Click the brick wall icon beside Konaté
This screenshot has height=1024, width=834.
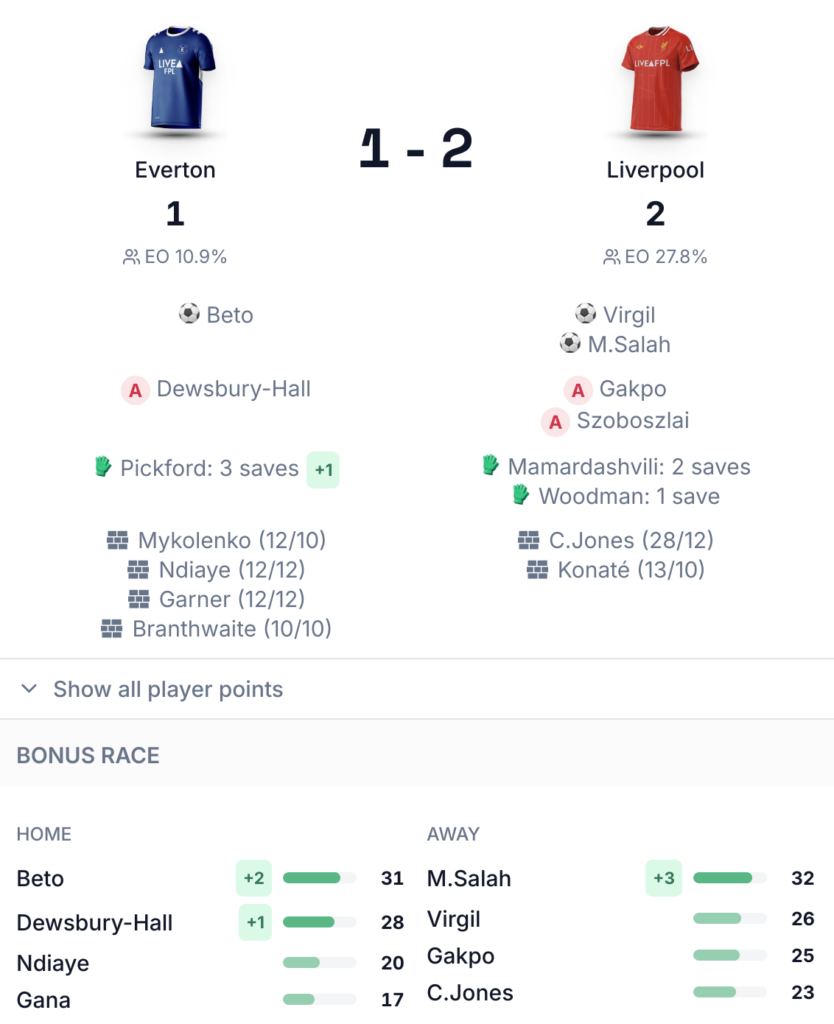[538, 570]
